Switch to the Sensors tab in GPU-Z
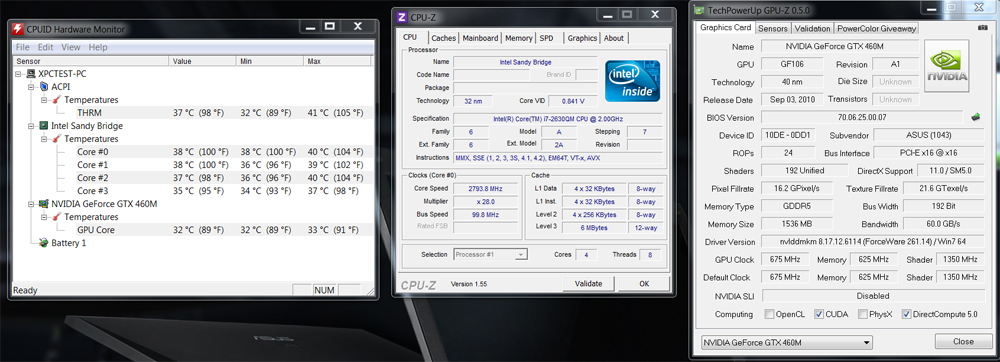 pos(773,28)
